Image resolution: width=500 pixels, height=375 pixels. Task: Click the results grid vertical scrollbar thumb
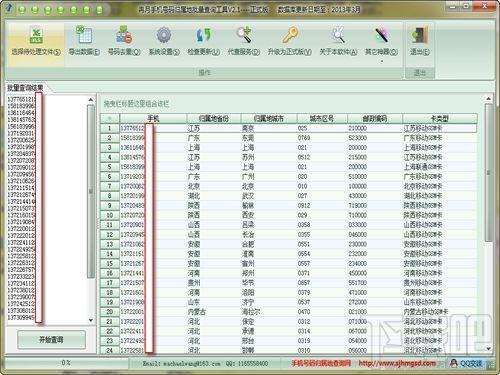coord(488,172)
